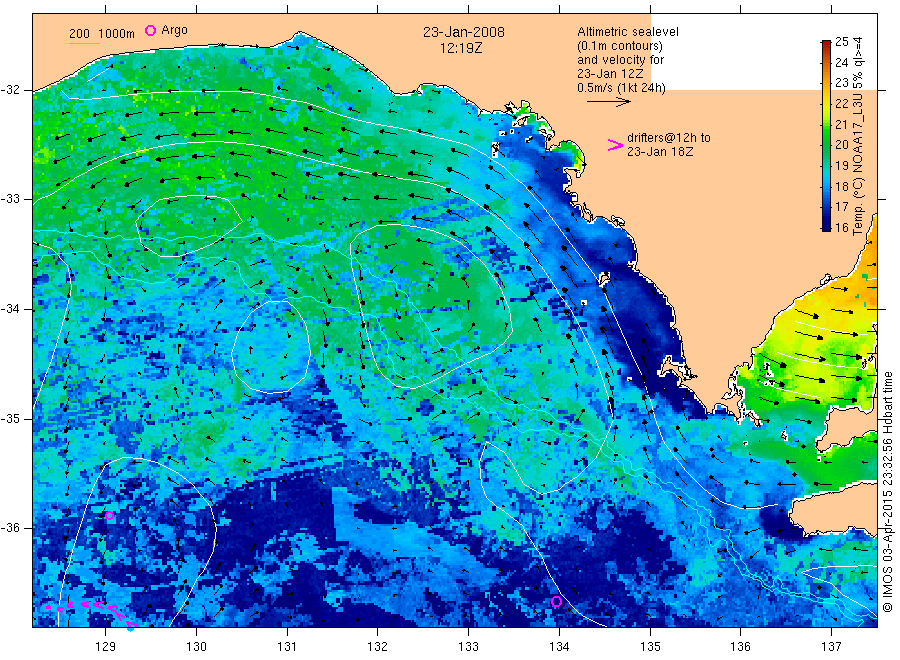Click the IMOS copyright text on right edge
900x660 pixels.
click(888, 492)
